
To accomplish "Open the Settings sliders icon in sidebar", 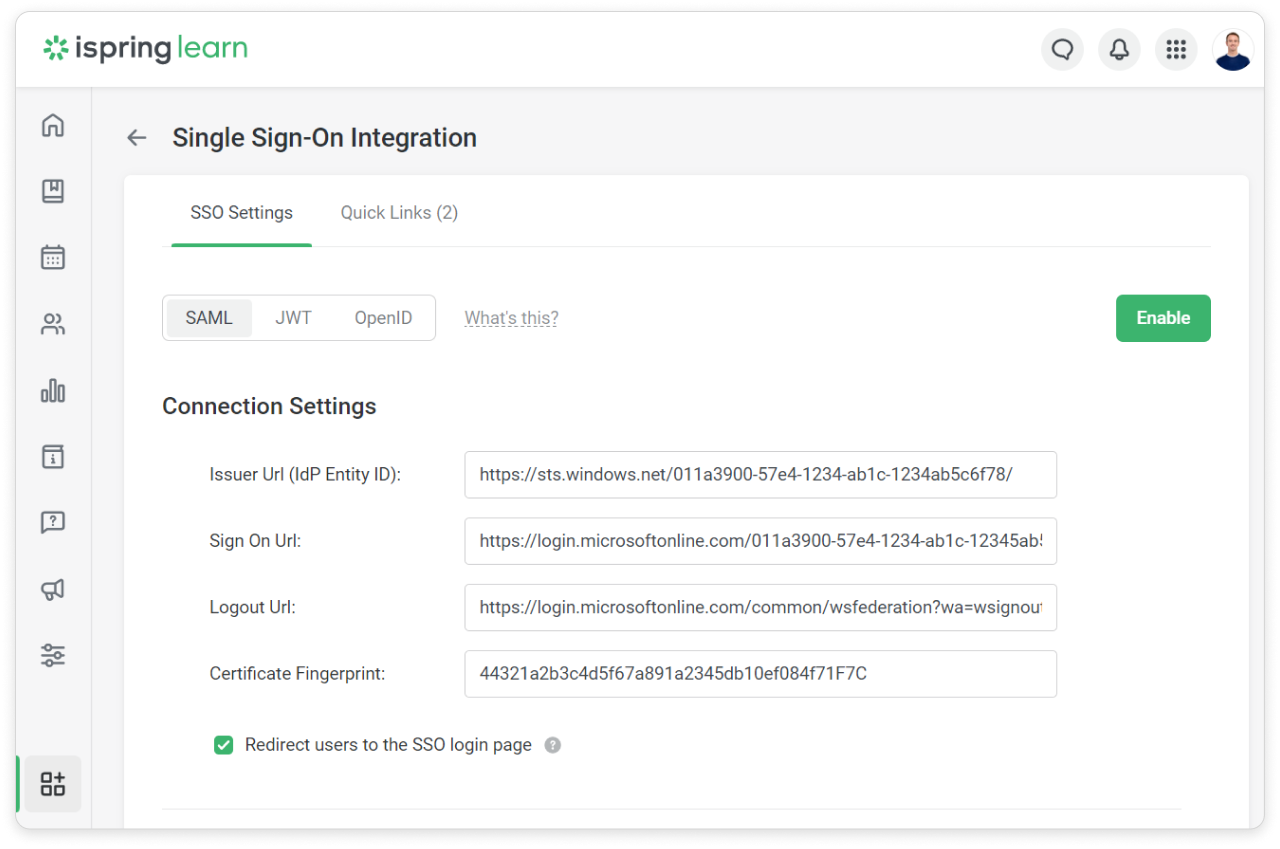I will coord(52,655).
